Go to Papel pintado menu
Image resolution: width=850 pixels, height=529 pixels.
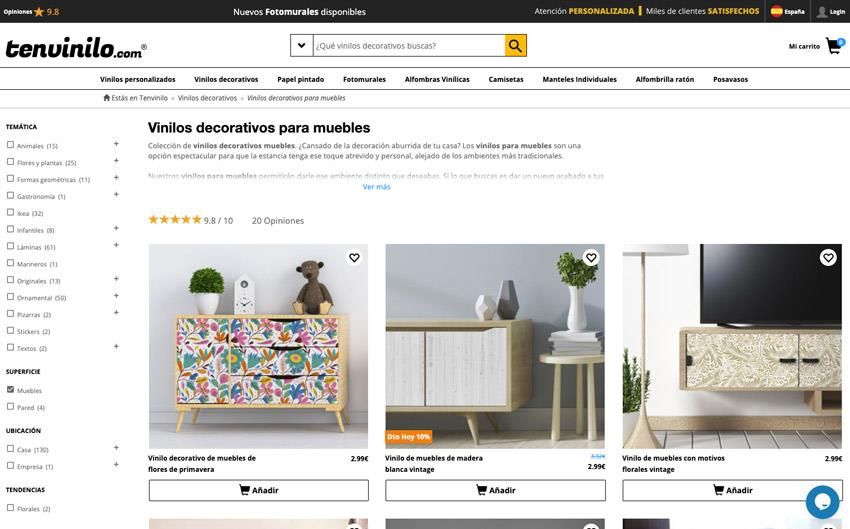pos(300,79)
